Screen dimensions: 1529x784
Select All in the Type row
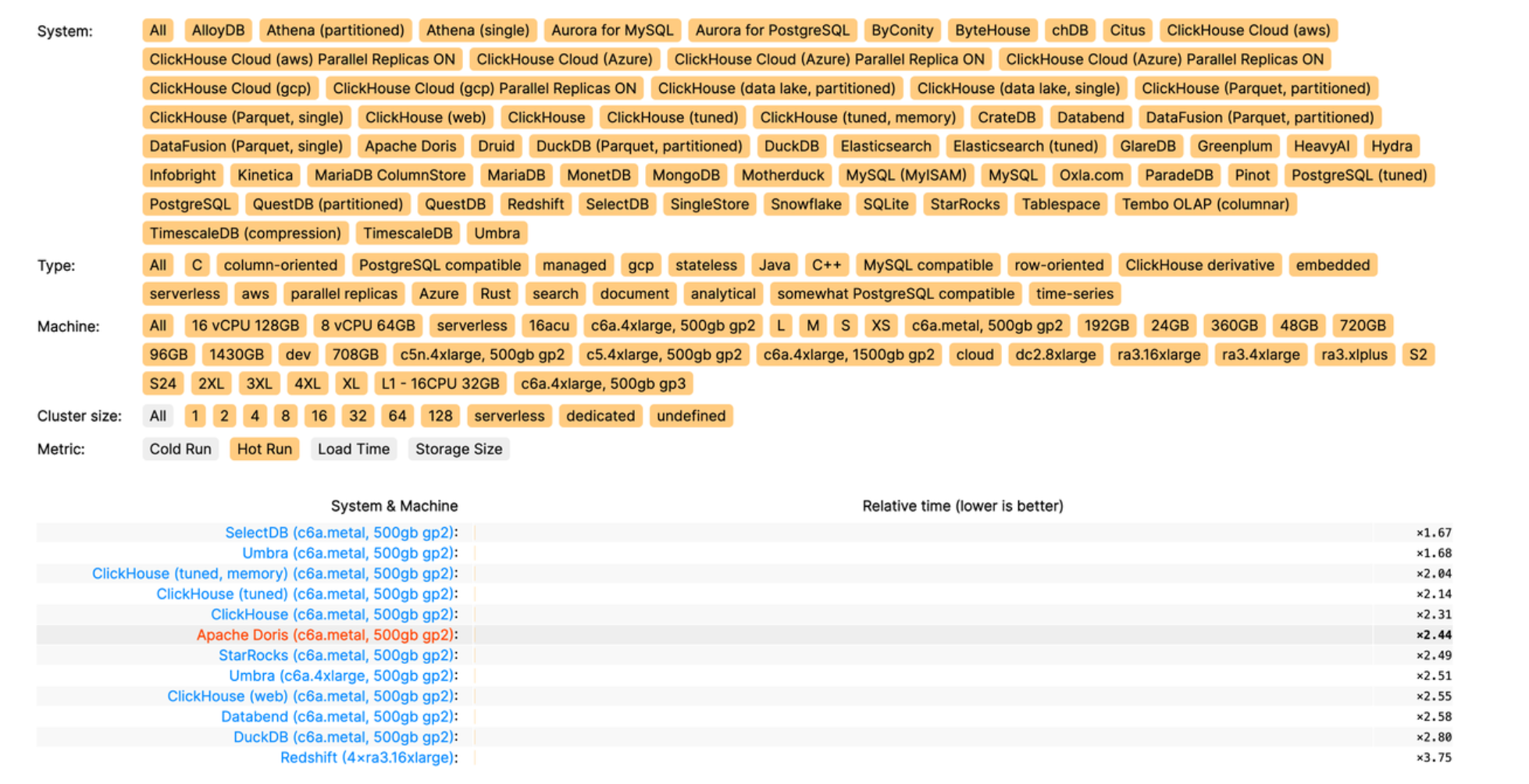pyautogui.click(x=158, y=265)
